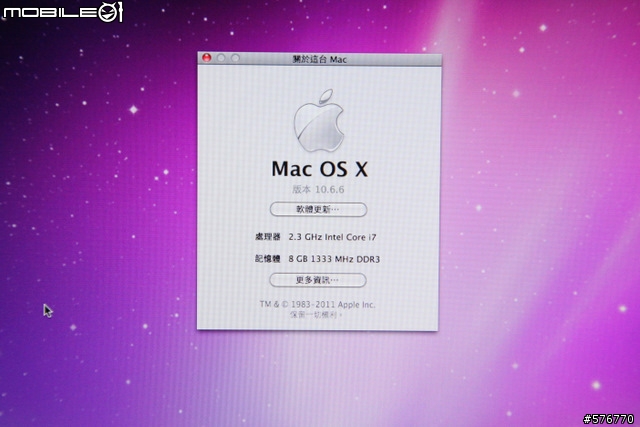The height and width of the screenshot is (427, 640).
Task: Select processor text 2.3 GHz Intel Core i7
Action: 332,237
